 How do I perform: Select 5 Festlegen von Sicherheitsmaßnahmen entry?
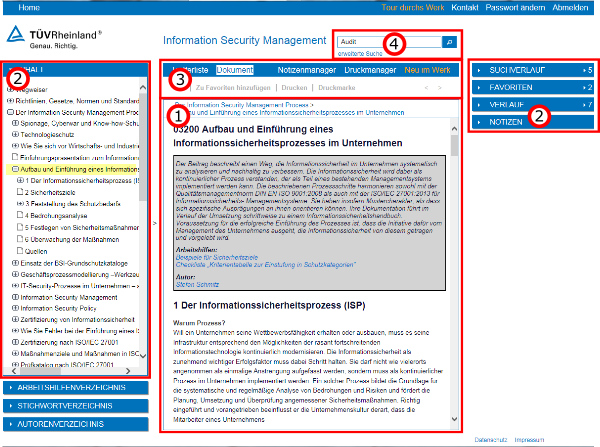tap(82, 227)
